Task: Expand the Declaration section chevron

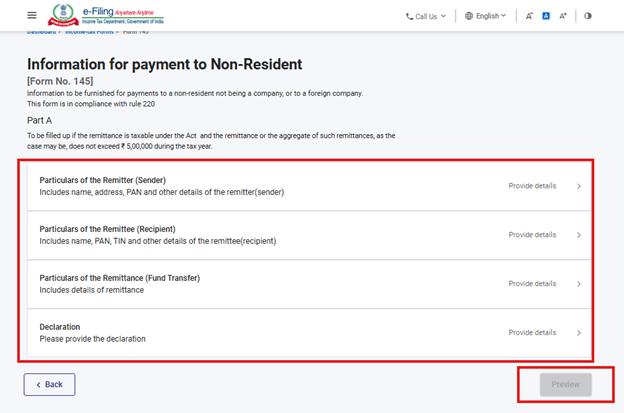Action: tap(578, 333)
